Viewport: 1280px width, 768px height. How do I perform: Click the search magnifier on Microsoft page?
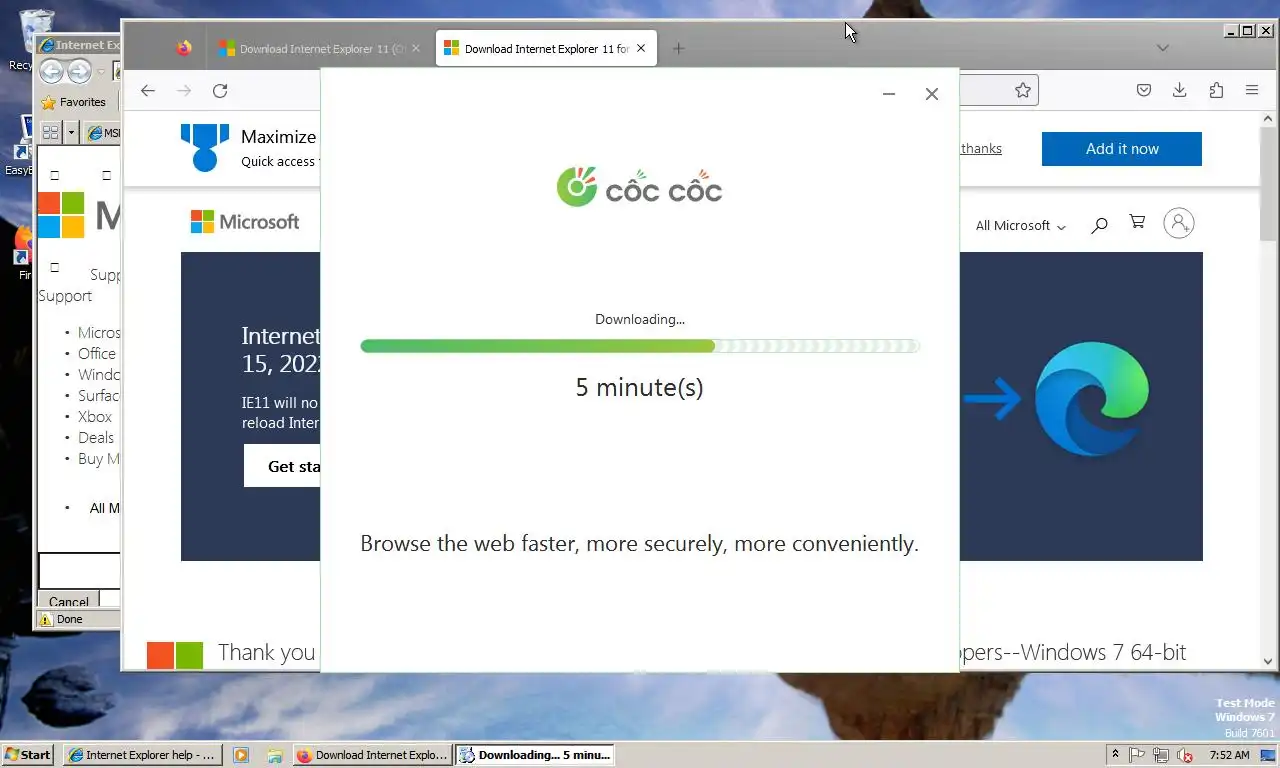click(x=1099, y=225)
